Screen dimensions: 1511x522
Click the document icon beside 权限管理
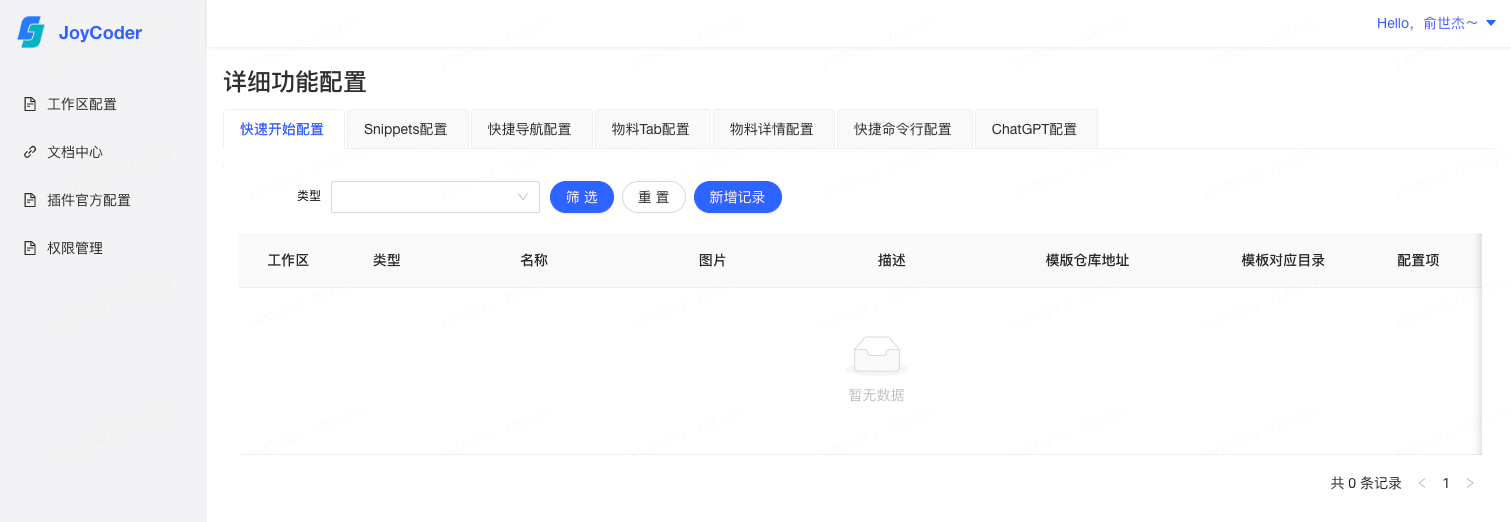tap(30, 248)
